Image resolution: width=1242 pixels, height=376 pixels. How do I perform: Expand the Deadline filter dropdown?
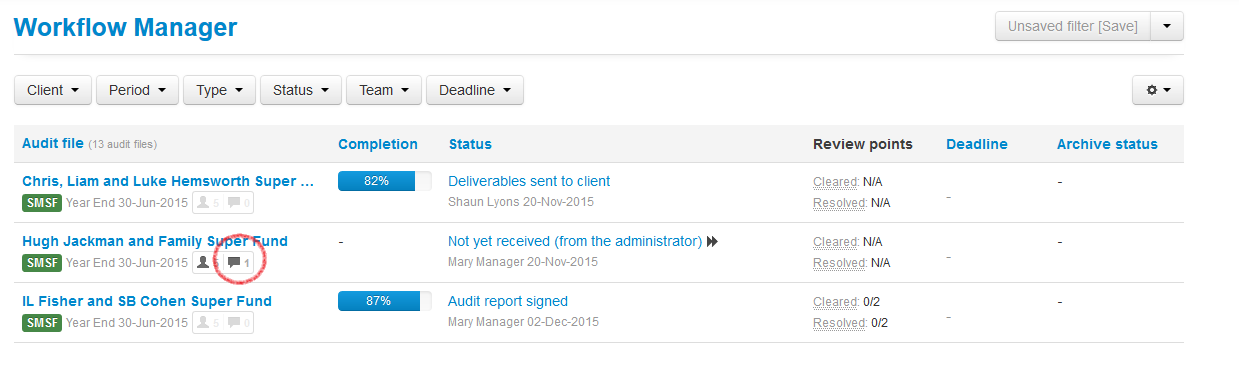(475, 90)
